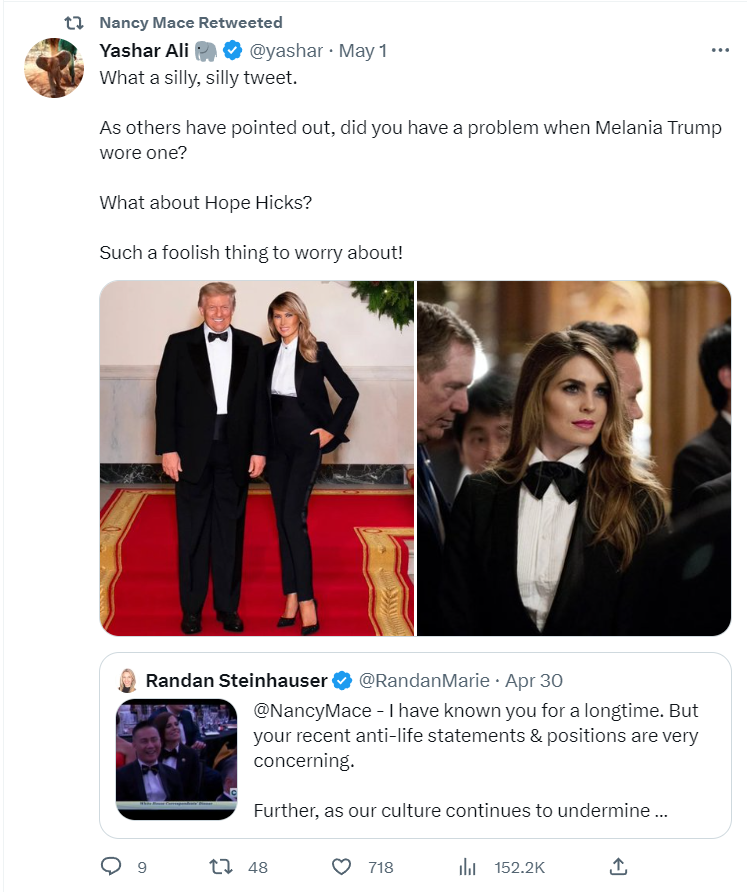Viewport: 747px width, 892px height.
Task: Click the Yashar Ali display name
Action: (144, 50)
